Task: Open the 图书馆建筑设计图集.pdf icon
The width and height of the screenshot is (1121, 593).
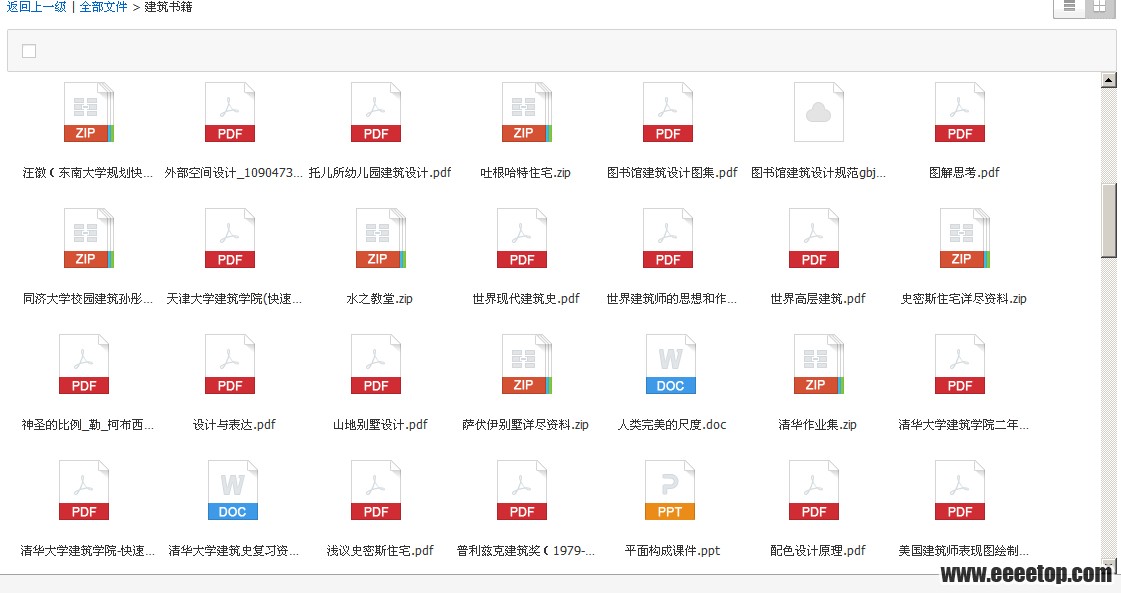Action: pyautogui.click(x=667, y=112)
